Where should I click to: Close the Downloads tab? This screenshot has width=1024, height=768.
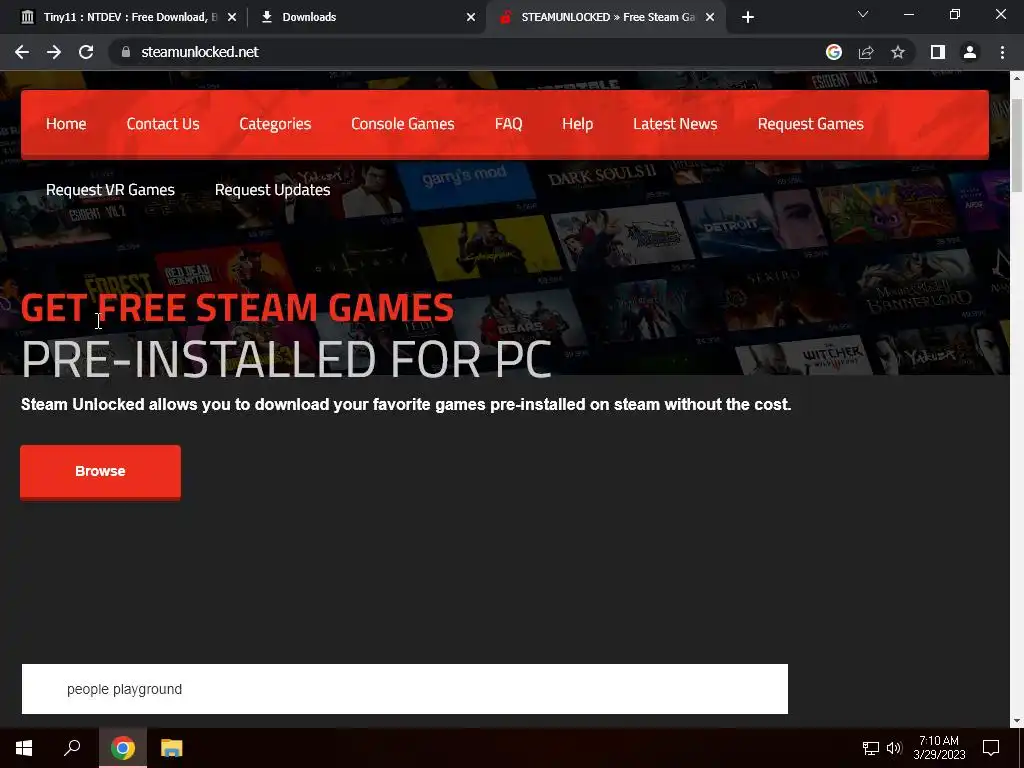click(471, 17)
